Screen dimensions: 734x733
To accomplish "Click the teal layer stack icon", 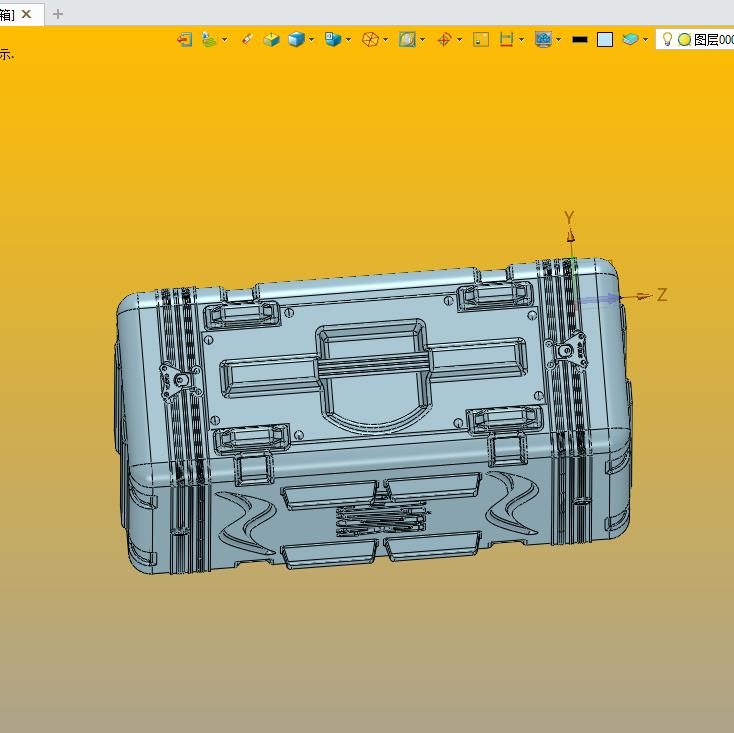I will (x=630, y=39).
